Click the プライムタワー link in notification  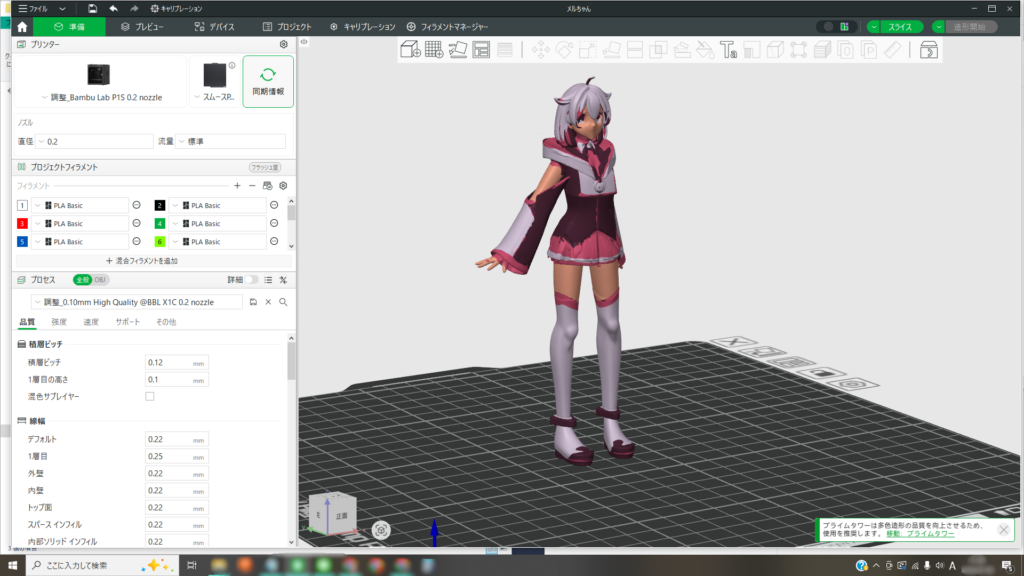coord(920,534)
